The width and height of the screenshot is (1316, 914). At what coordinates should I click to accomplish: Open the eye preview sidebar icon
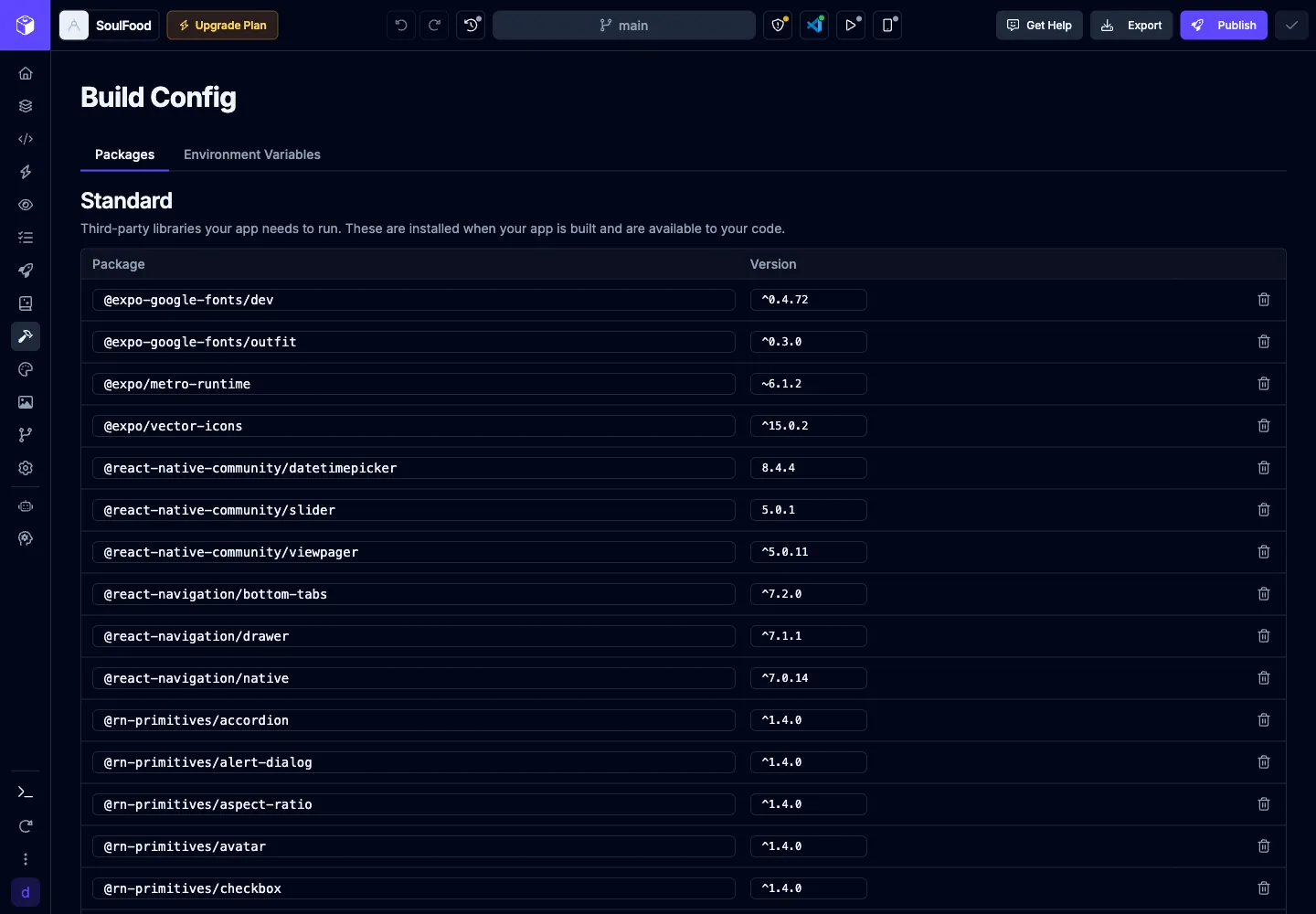(x=26, y=205)
